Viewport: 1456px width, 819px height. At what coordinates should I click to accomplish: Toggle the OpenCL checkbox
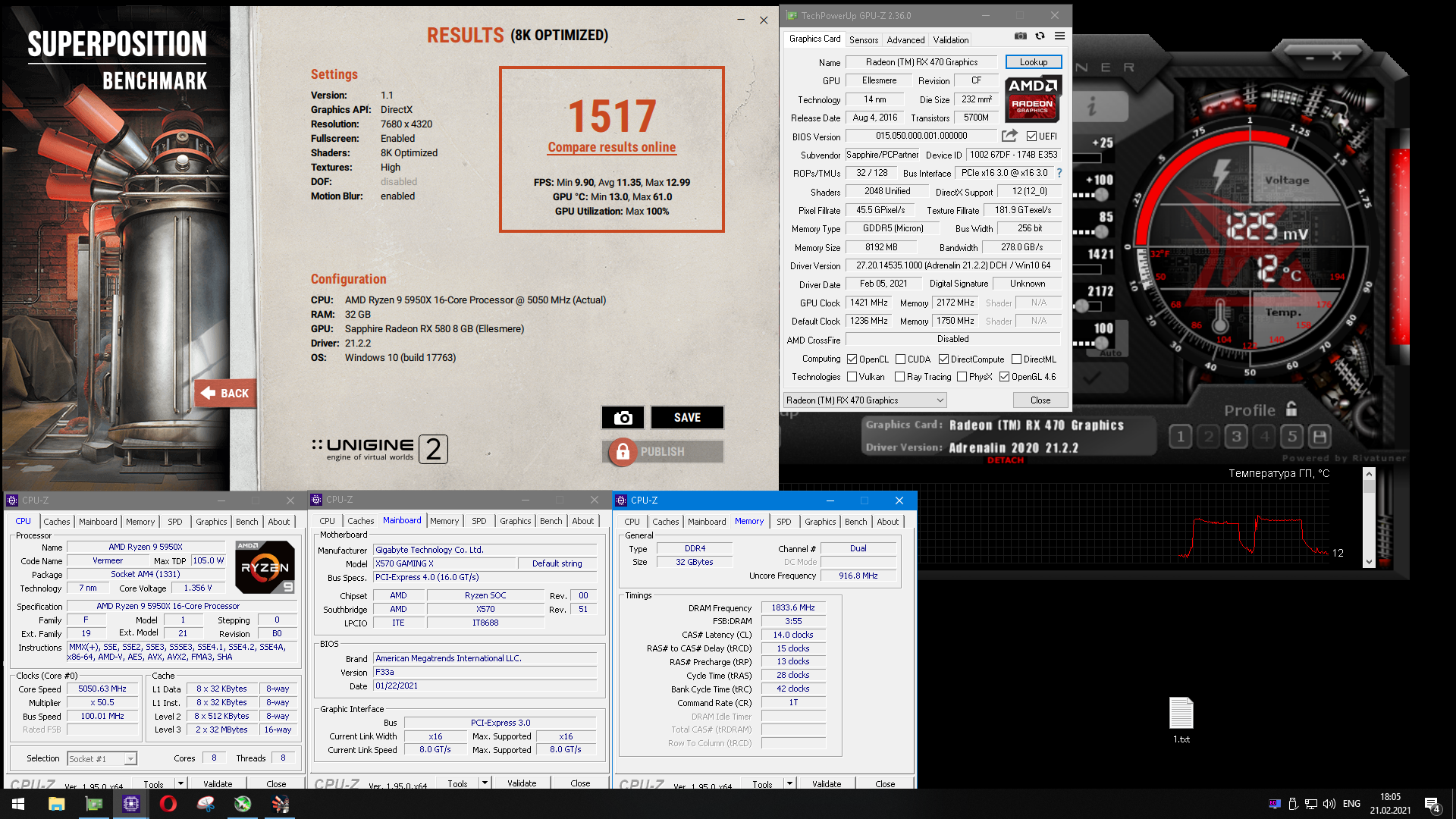[x=852, y=359]
